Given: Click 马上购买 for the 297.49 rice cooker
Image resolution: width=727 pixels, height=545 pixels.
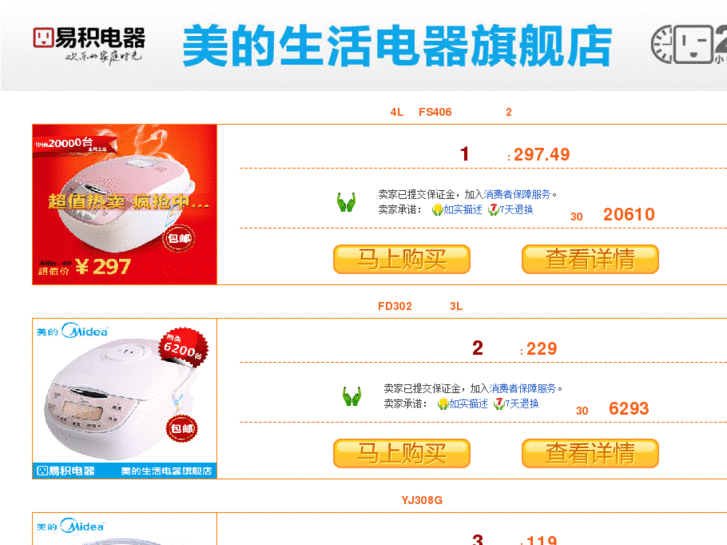Looking at the screenshot, I should [x=402, y=259].
